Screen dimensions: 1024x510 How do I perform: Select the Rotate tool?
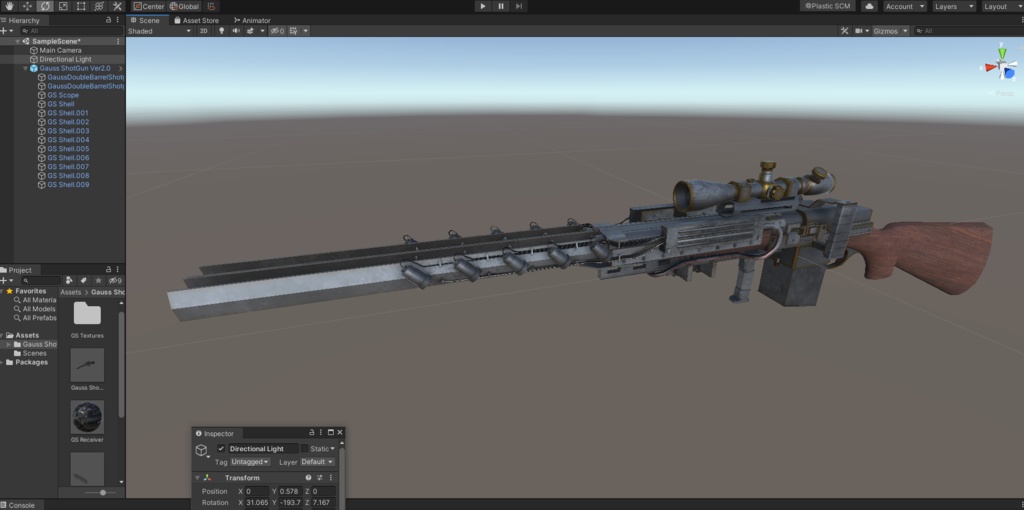[45, 6]
